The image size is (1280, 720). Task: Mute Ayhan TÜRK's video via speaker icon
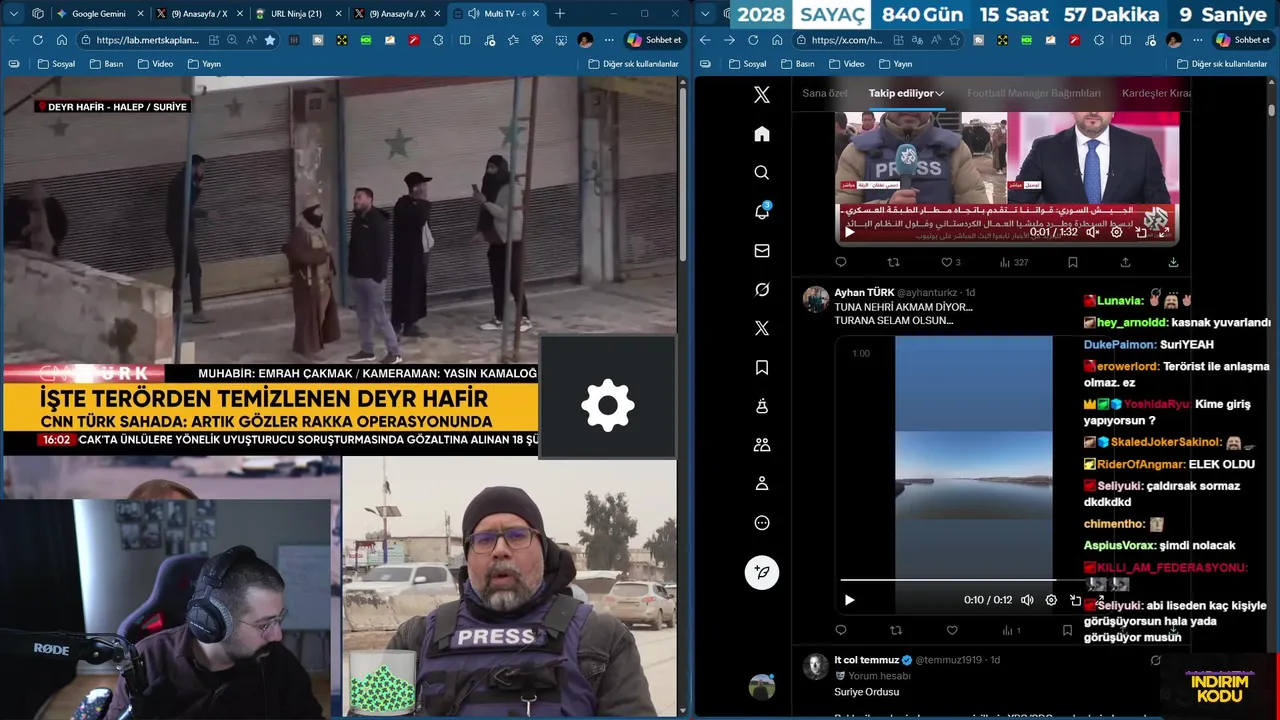pyautogui.click(x=1027, y=600)
